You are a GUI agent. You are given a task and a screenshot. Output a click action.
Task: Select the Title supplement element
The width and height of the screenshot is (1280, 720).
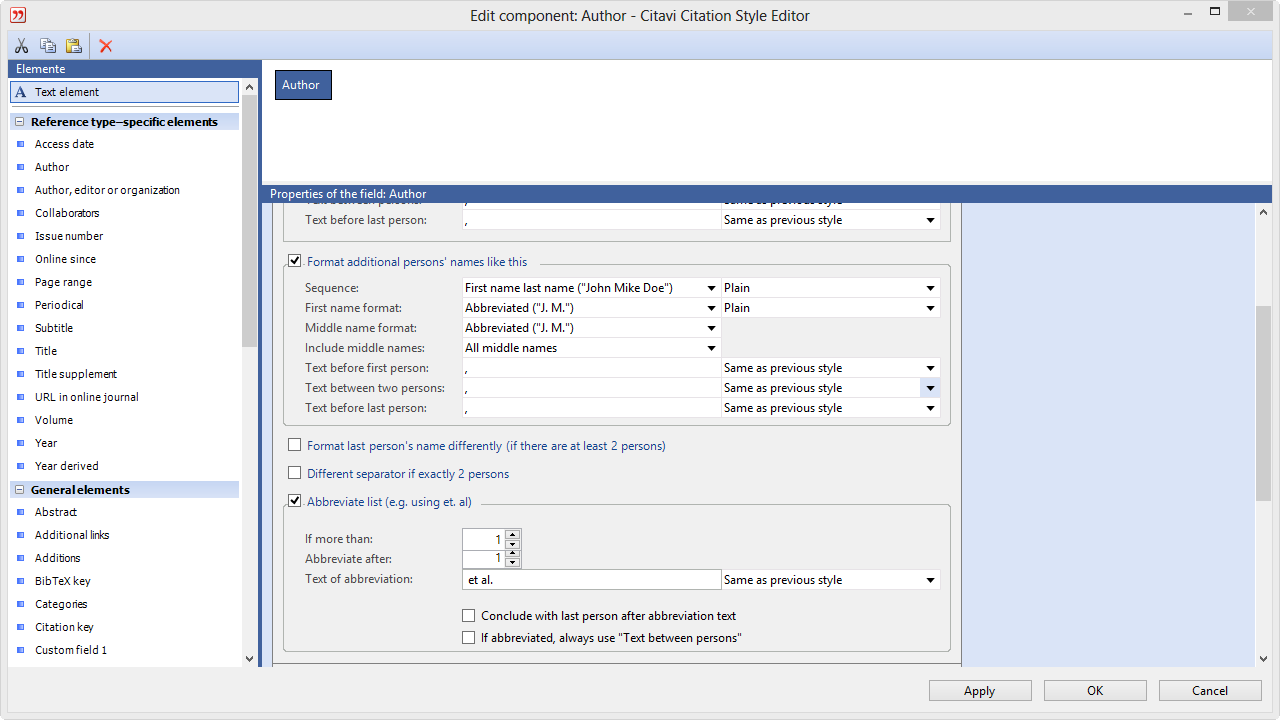(76, 374)
